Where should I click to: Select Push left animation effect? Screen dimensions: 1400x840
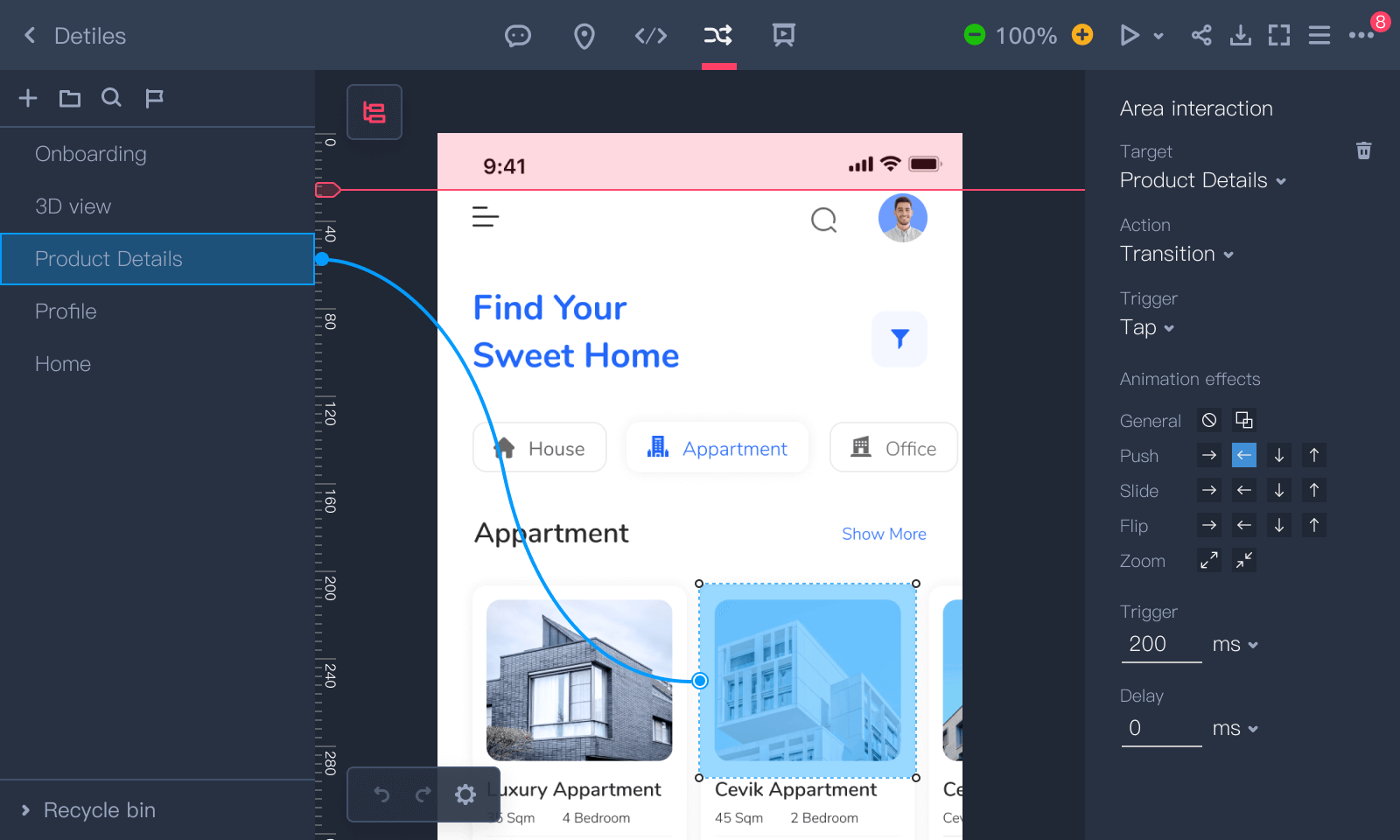click(x=1243, y=455)
